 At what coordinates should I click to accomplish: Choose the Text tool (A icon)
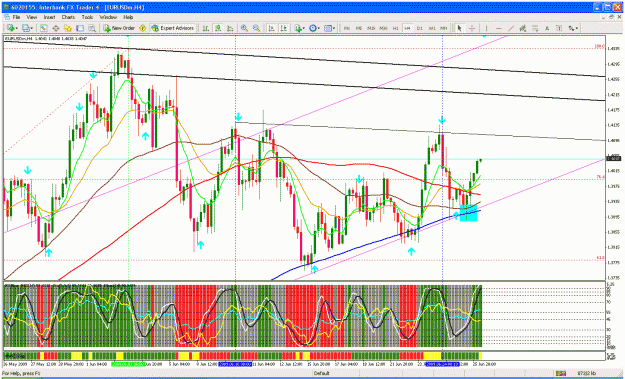547,28
